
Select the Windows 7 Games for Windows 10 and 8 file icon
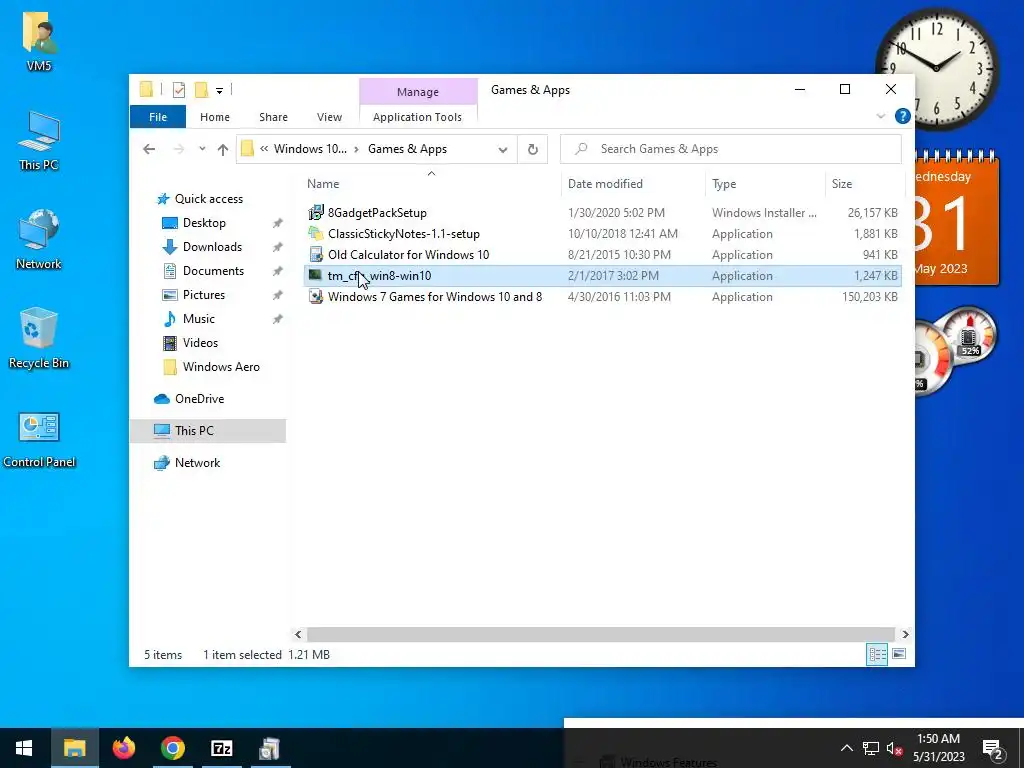[315, 296]
